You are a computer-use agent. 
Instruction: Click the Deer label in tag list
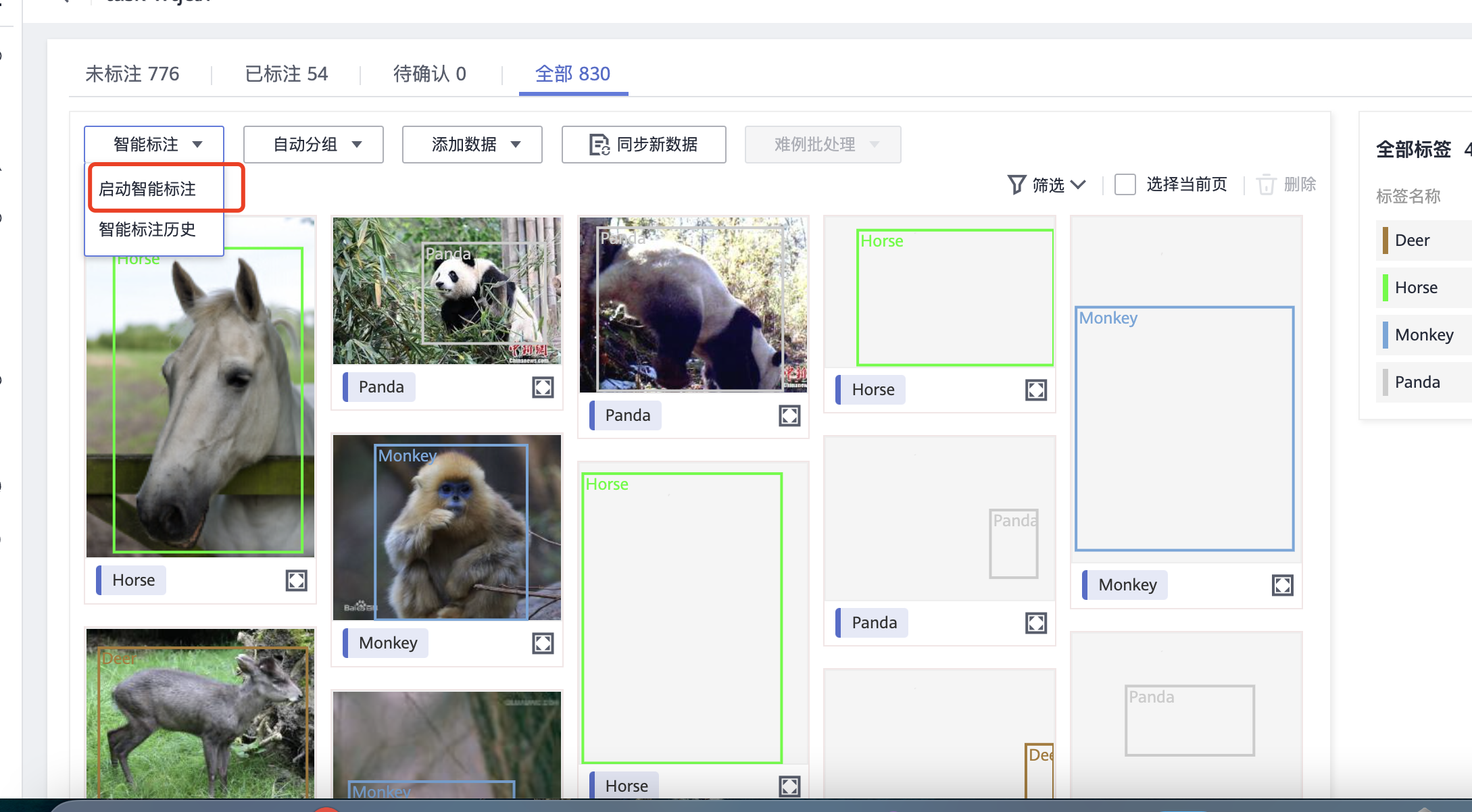point(1413,240)
